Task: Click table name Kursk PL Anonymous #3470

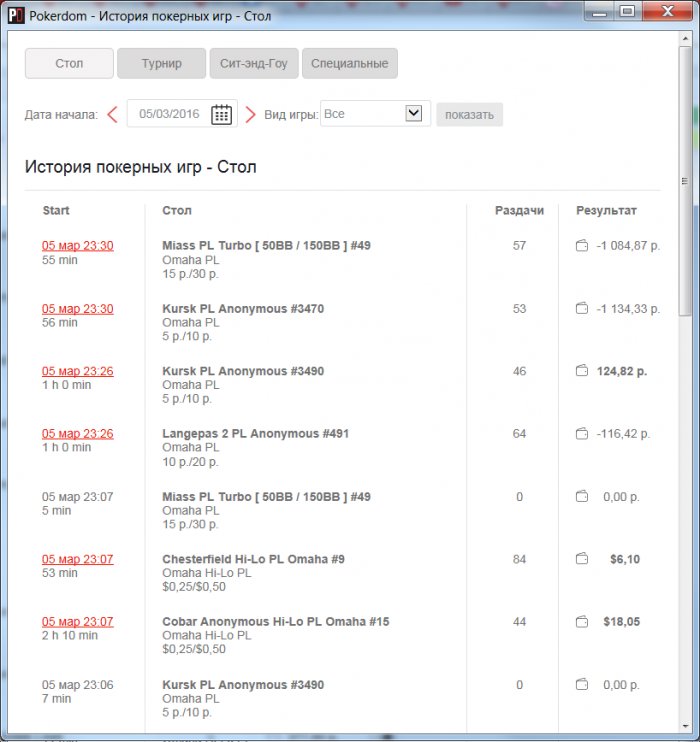Action: click(x=243, y=309)
